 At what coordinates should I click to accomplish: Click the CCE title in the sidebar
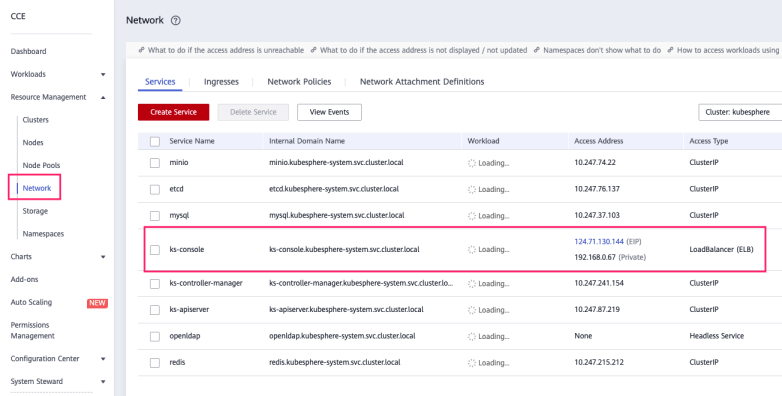pyautogui.click(x=18, y=16)
